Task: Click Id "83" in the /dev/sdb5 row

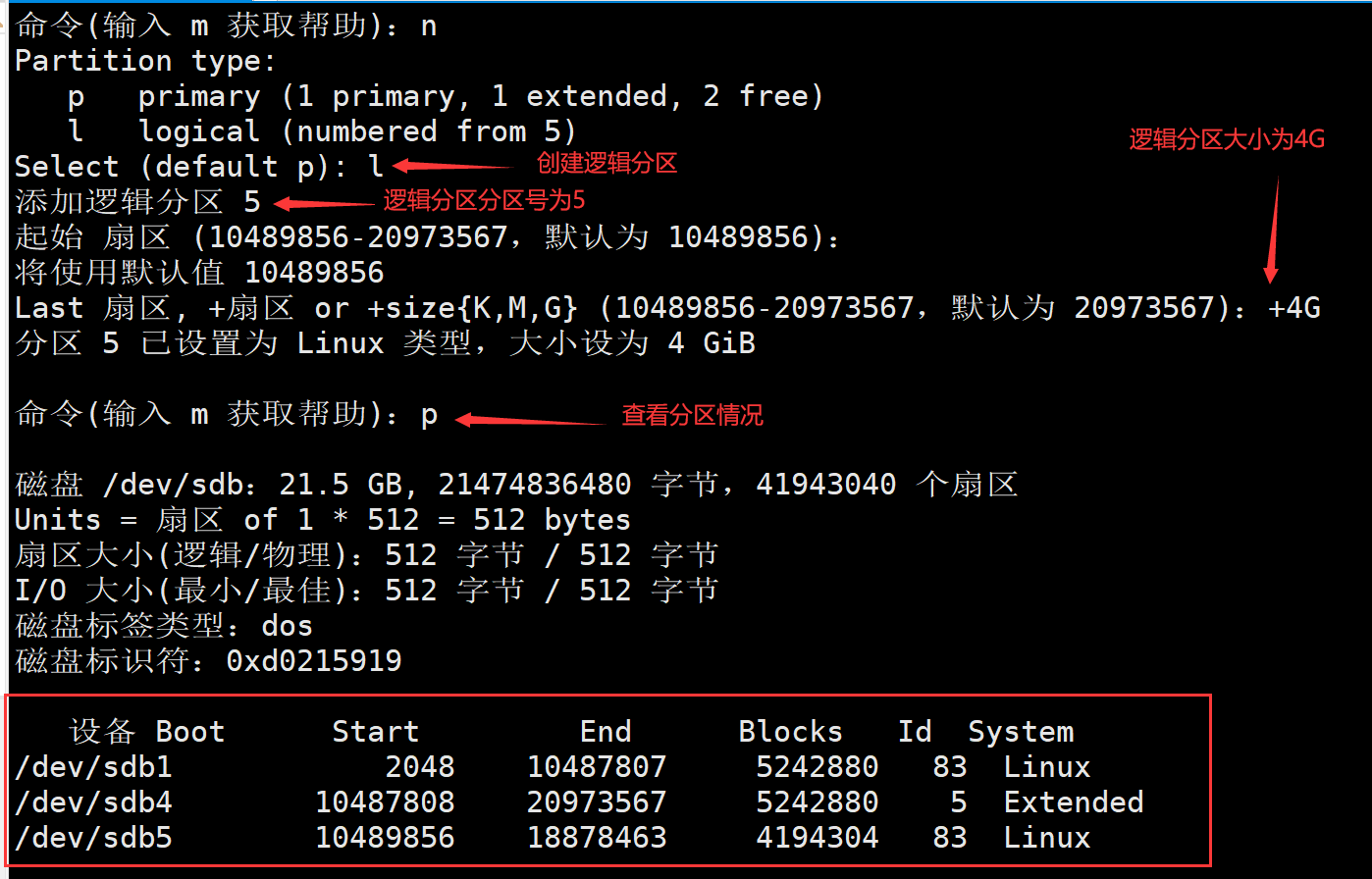Action: [x=950, y=838]
